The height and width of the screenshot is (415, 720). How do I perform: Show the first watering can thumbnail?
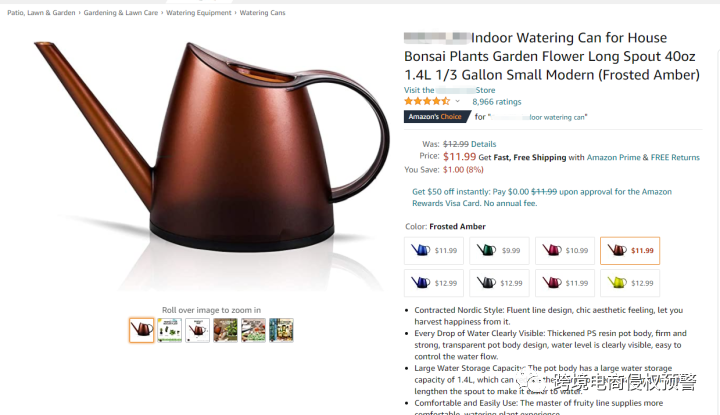point(141,330)
